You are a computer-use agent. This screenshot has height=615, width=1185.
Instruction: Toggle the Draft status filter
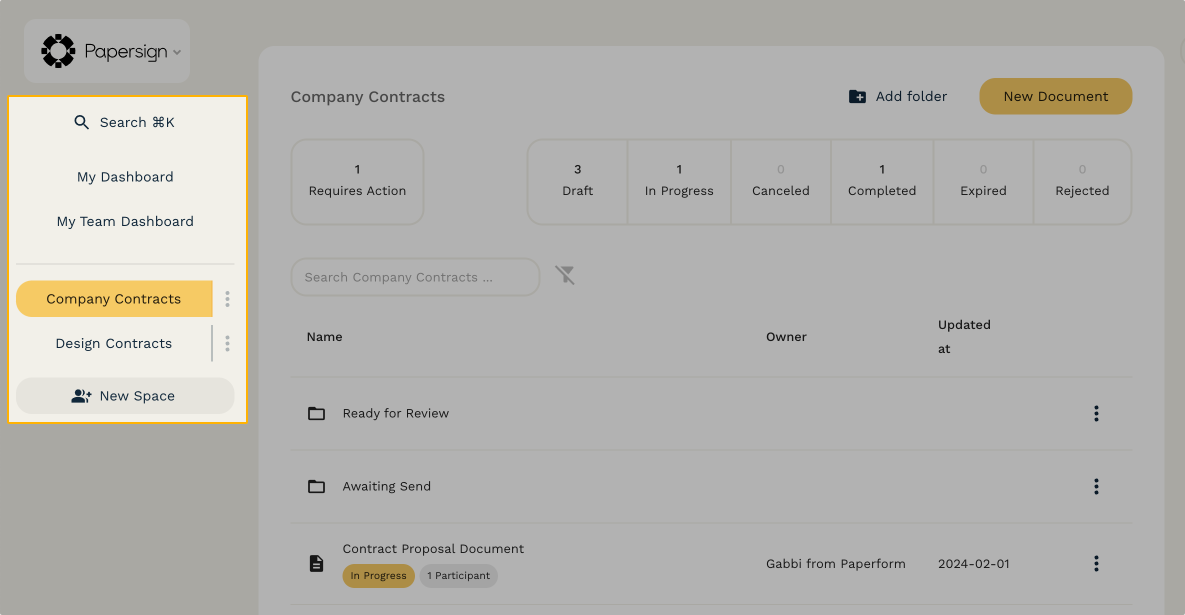click(x=577, y=181)
